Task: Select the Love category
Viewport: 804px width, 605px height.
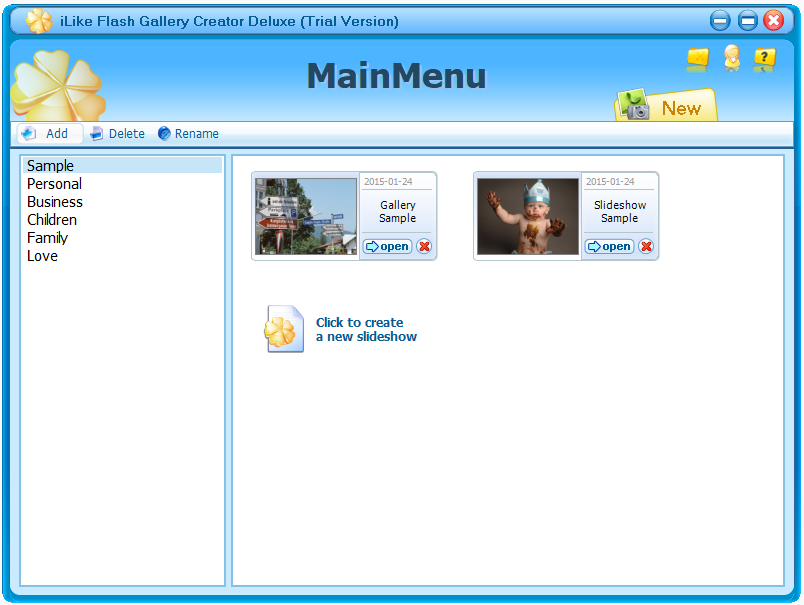Action: (x=42, y=256)
